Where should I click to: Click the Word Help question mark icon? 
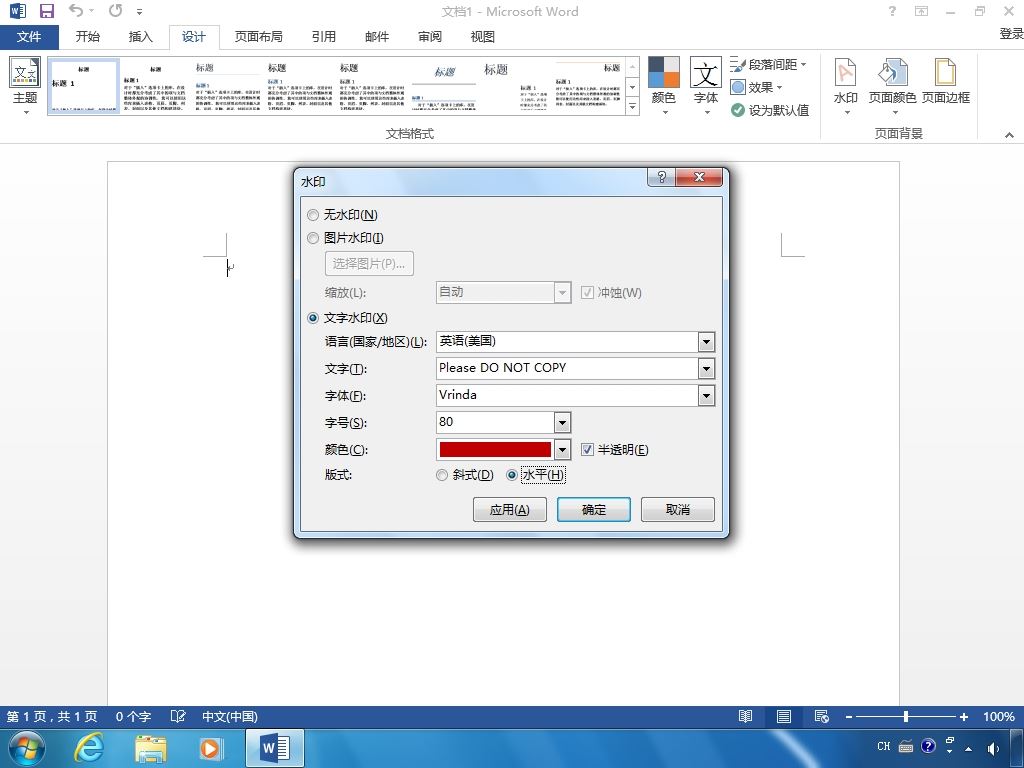click(x=892, y=11)
